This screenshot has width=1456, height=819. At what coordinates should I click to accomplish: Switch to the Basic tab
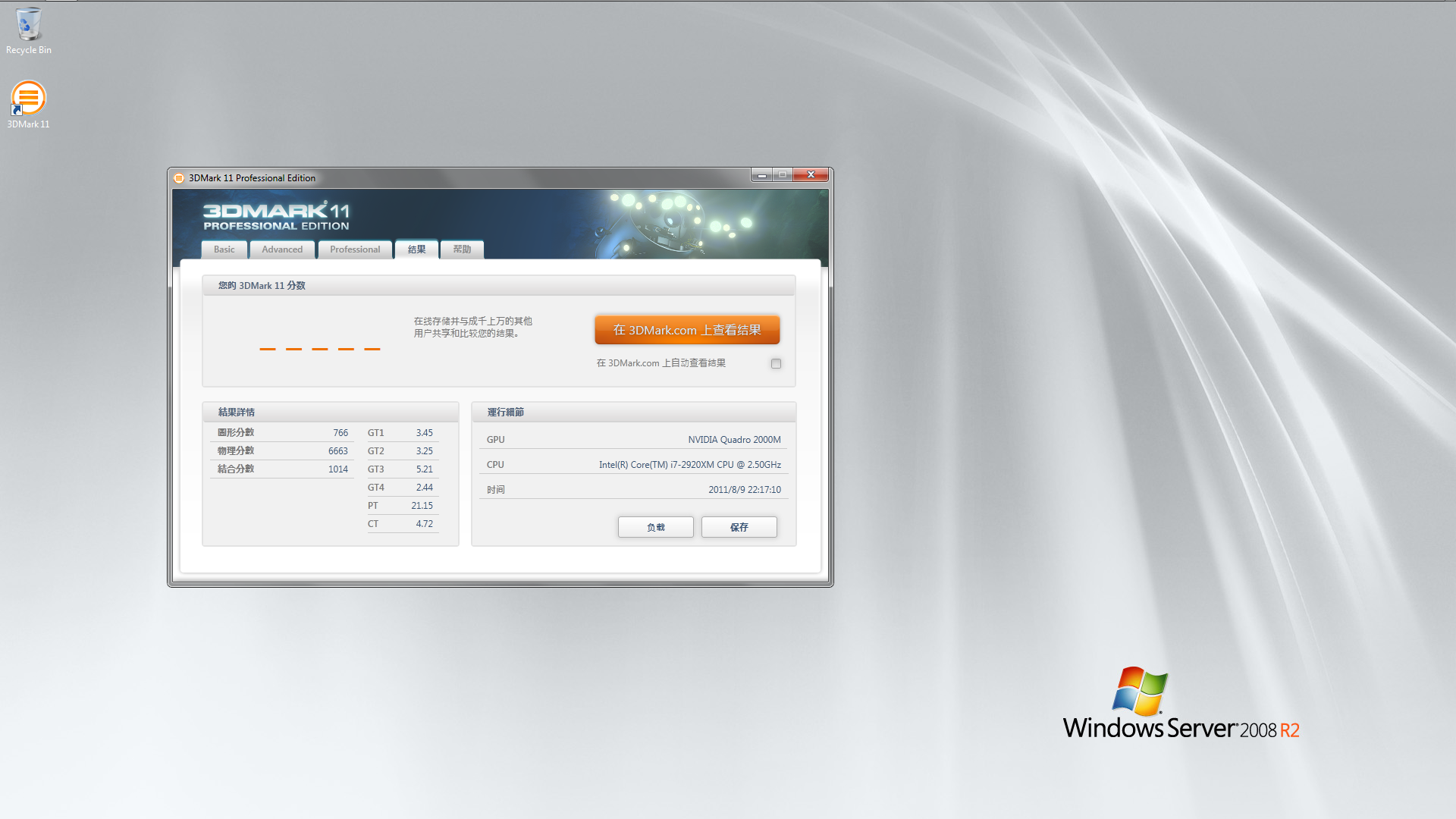pyautogui.click(x=224, y=249)
